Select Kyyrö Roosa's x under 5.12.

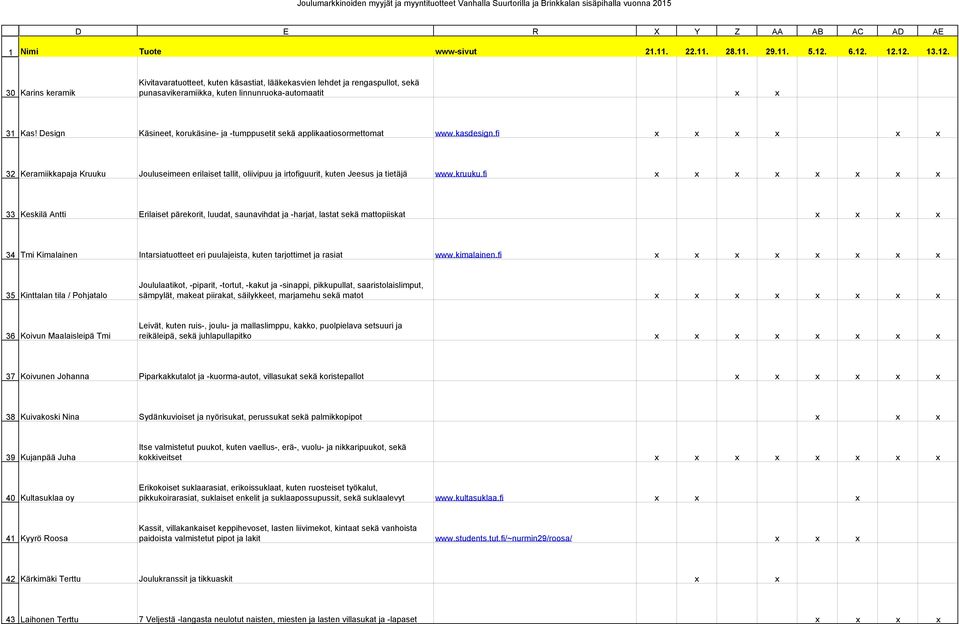tap(817, 539)
